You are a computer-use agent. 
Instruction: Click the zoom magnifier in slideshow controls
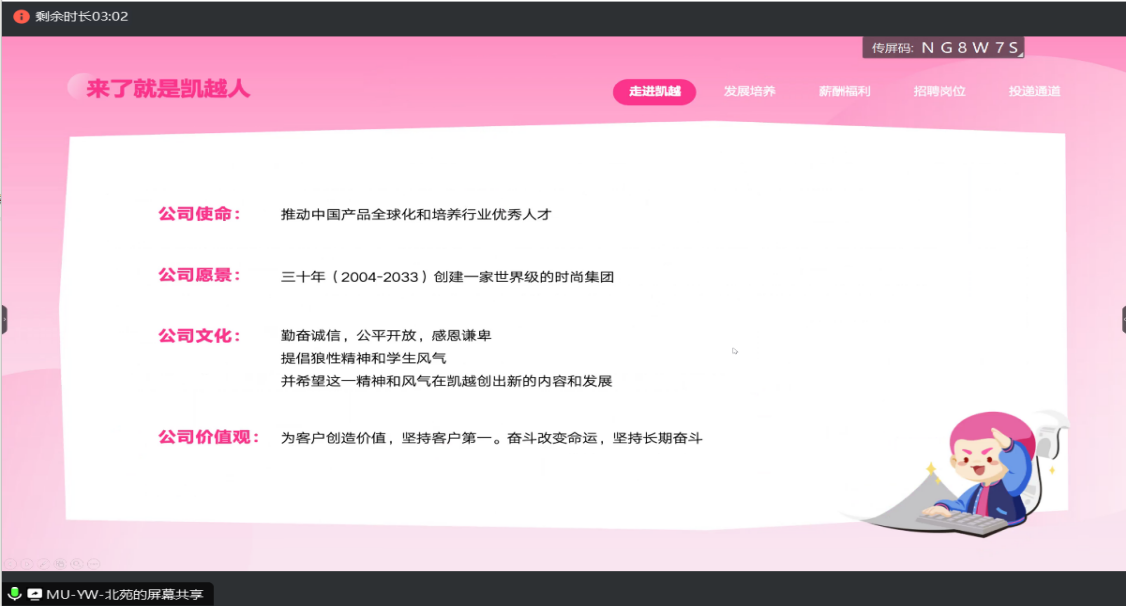tap(77, 564)
